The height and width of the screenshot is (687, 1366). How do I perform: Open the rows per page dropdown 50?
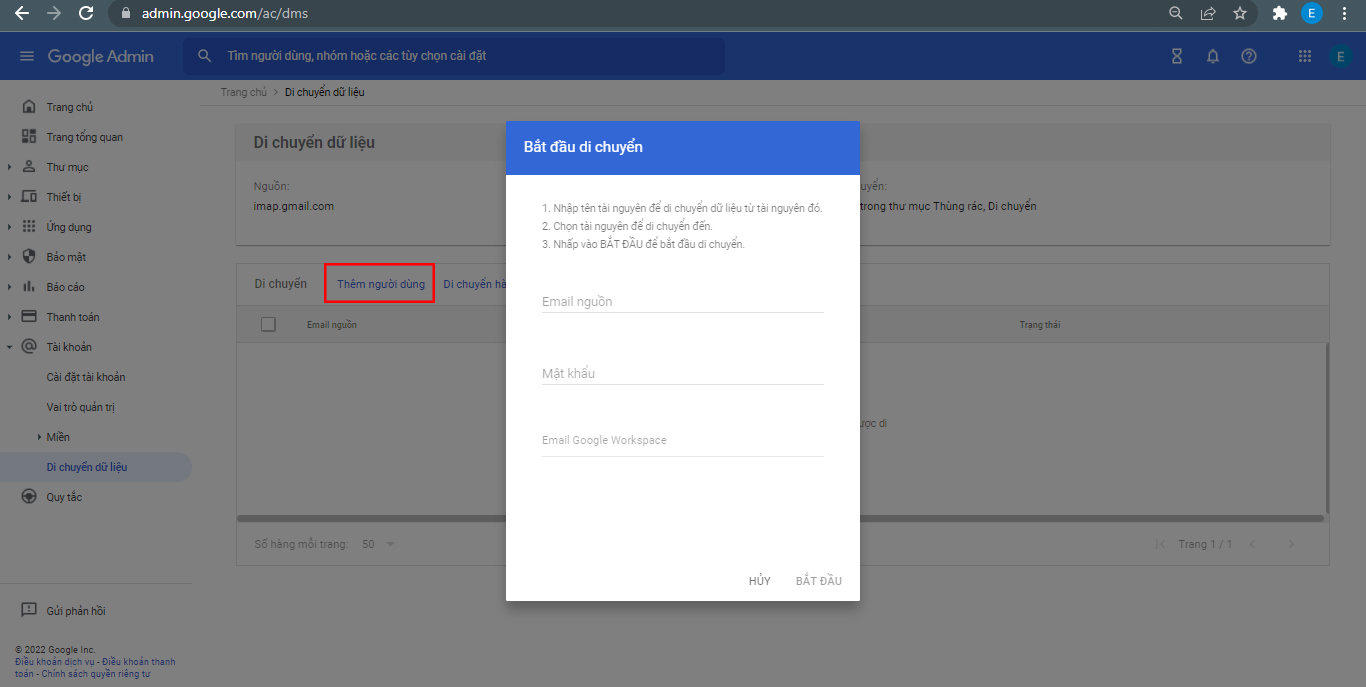tap(379, 544)
